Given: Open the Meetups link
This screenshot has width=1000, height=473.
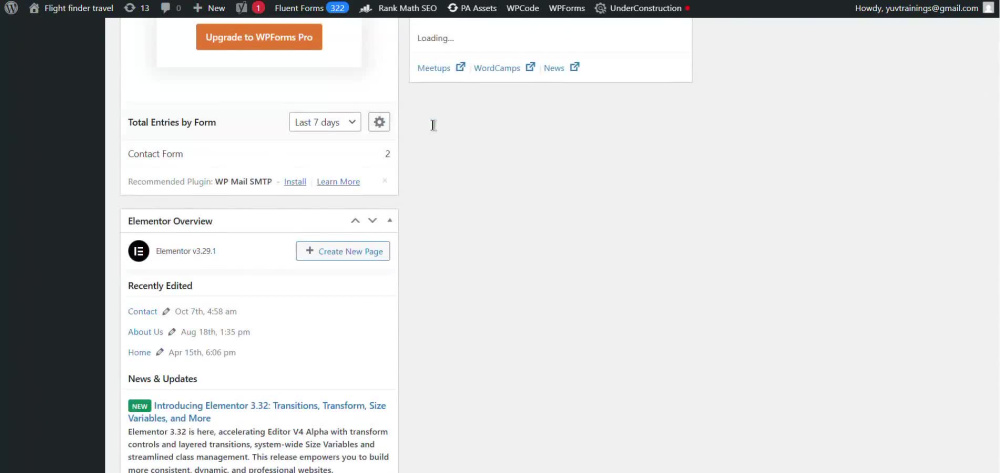Looking at the screenshot, I should pyautogui.click(x=434, y=68).
